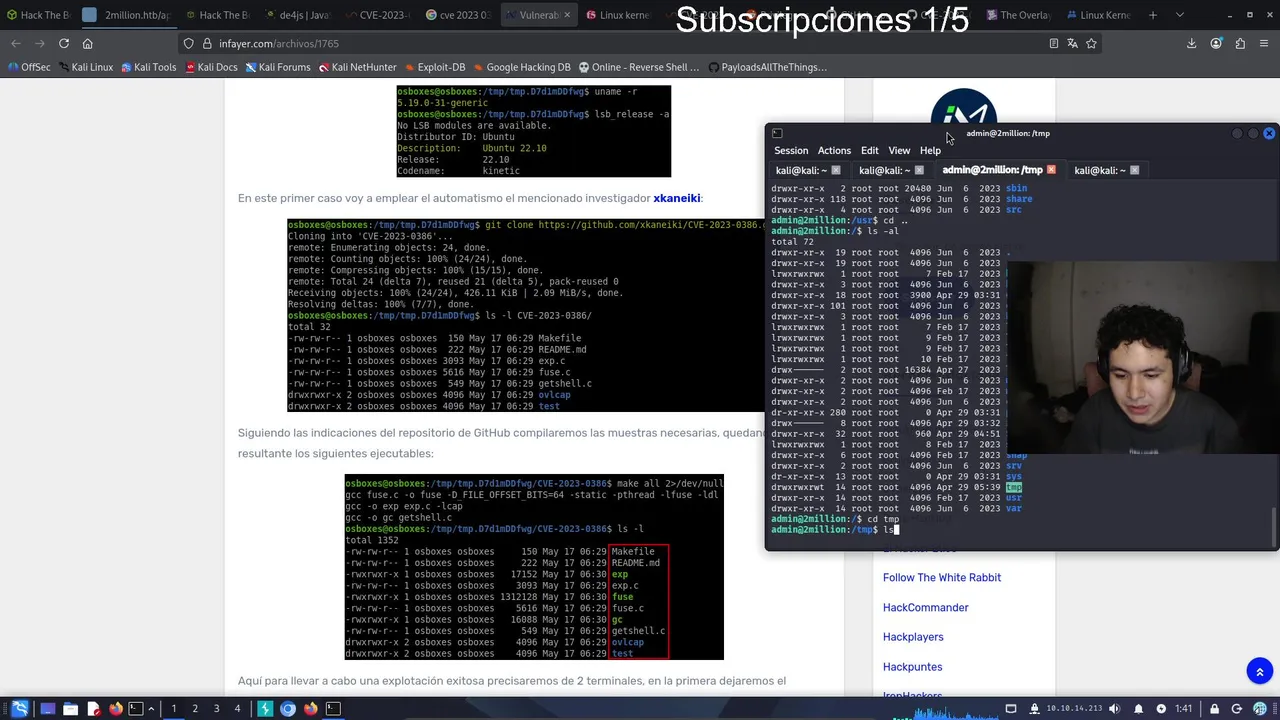
Task: Switch to the second kali@kali terminal tab
Action: point(885,170)
